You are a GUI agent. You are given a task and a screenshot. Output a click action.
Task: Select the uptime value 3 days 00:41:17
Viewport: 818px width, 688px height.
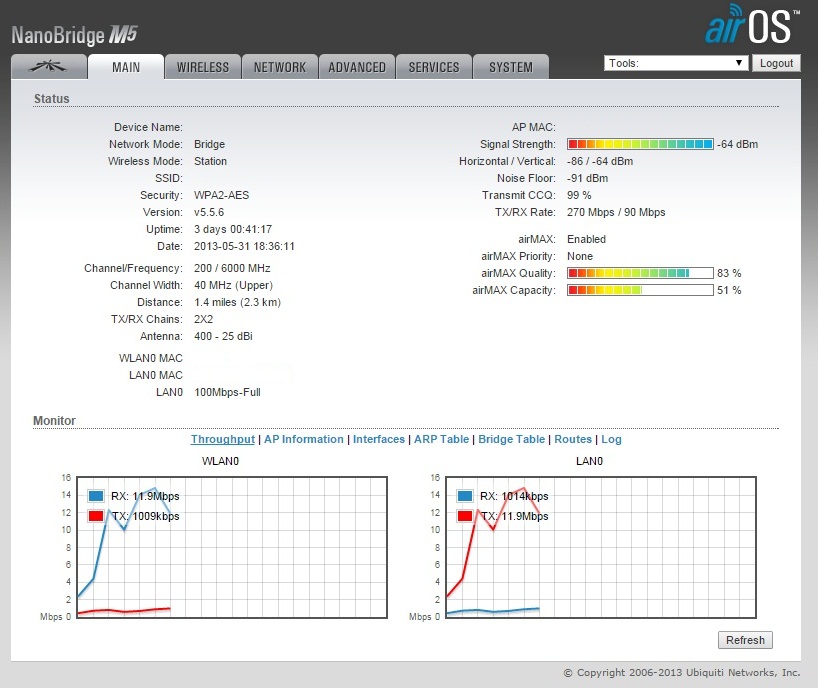tap(233, 229)
